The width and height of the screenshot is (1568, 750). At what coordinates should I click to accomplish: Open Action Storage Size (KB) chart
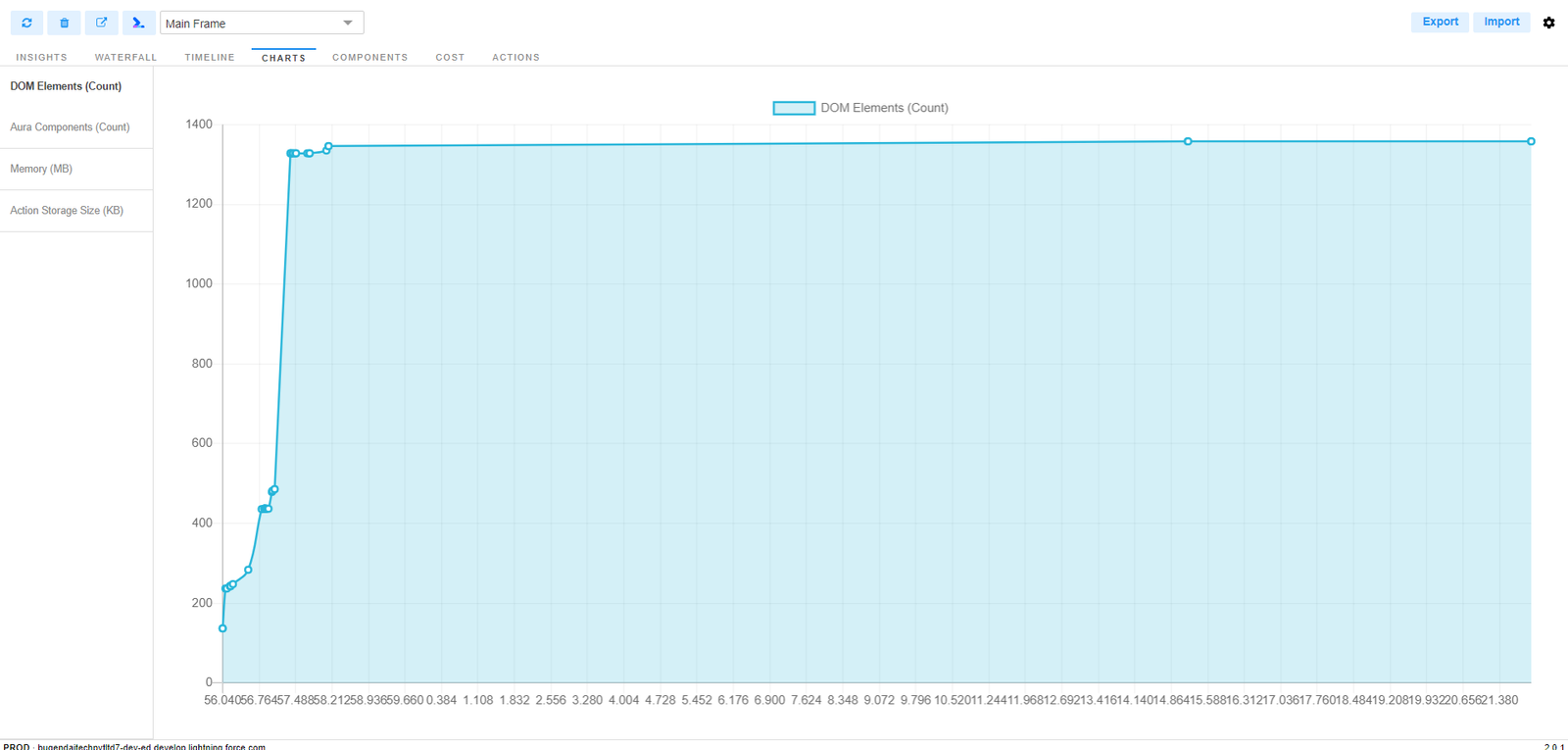[67, 210]
